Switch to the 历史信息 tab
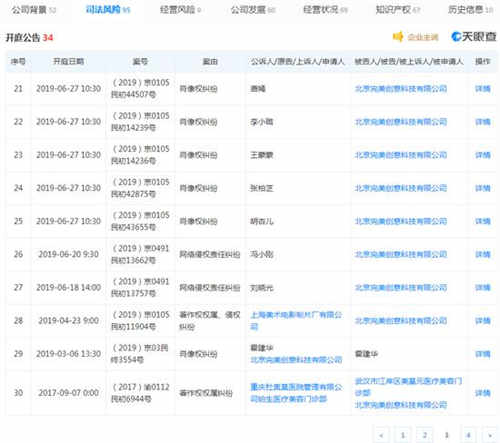500x443 pixels. [470, 10]
